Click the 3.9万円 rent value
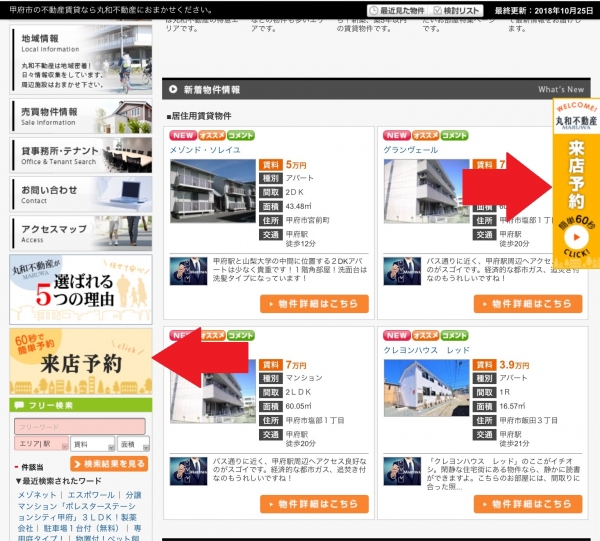 point(514,365)
